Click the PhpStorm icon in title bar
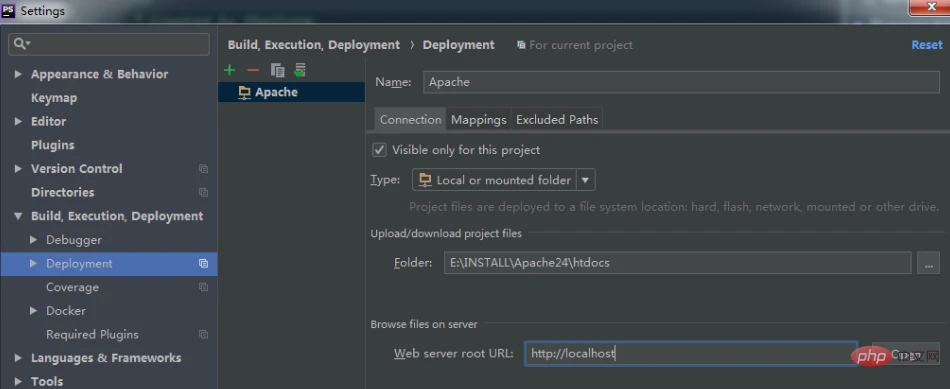The width and height of the screenshot is (950, 389). 8,10
